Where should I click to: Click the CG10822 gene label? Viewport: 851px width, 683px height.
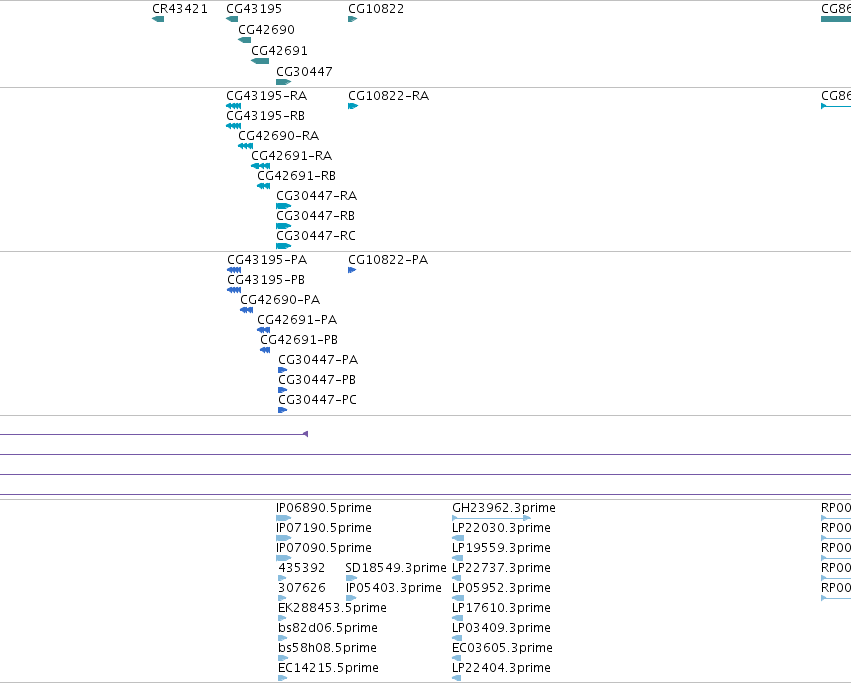(376, 9)
